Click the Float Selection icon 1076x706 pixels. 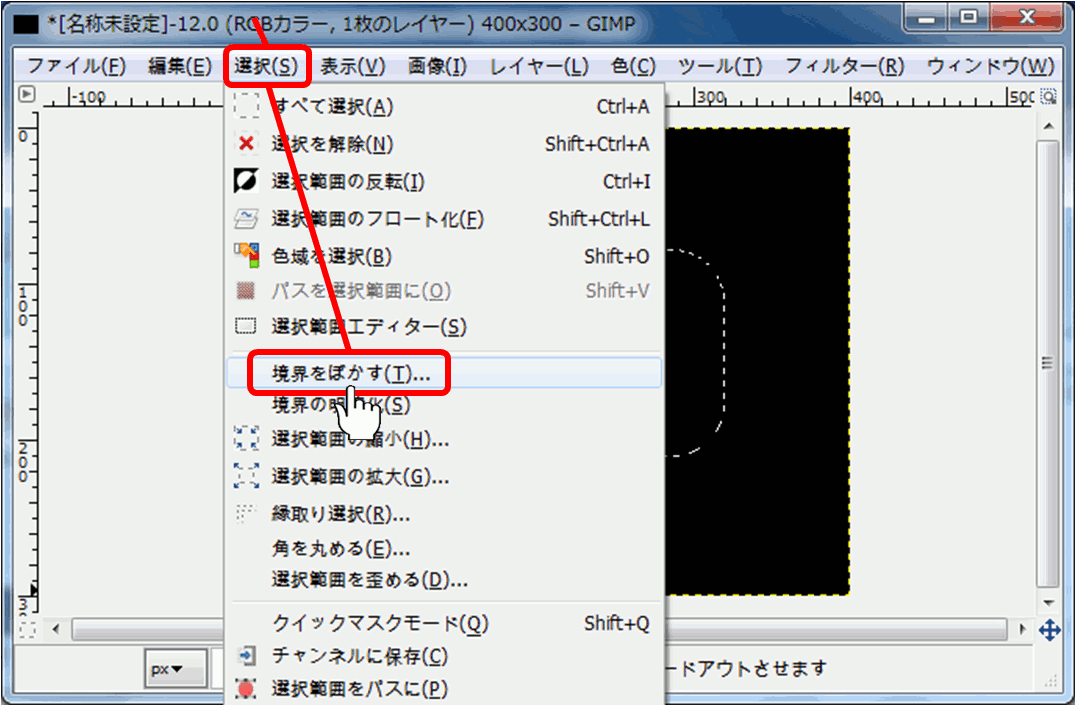coord(246,219)
